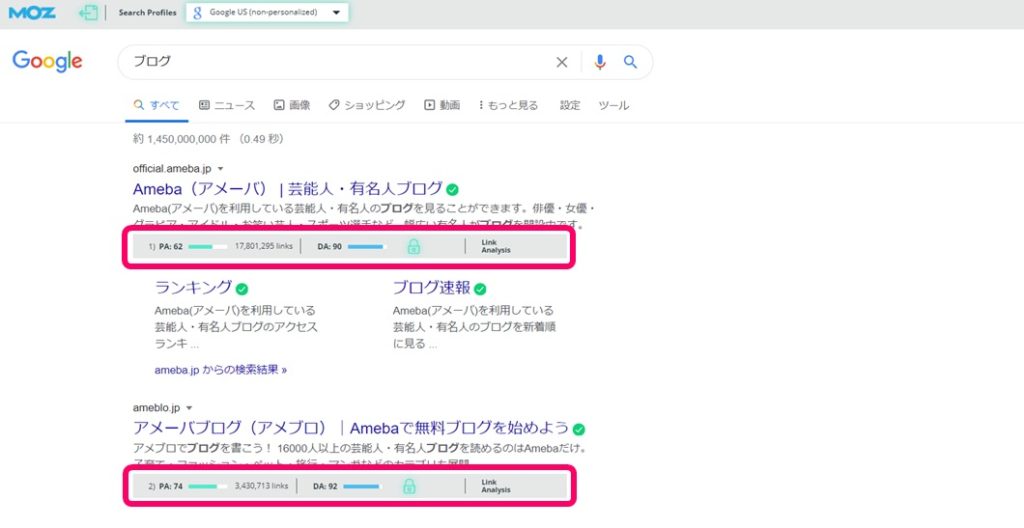Open the ランキング sitelink
Viewport: 1024px width, 528px height.
coord(193,288)
